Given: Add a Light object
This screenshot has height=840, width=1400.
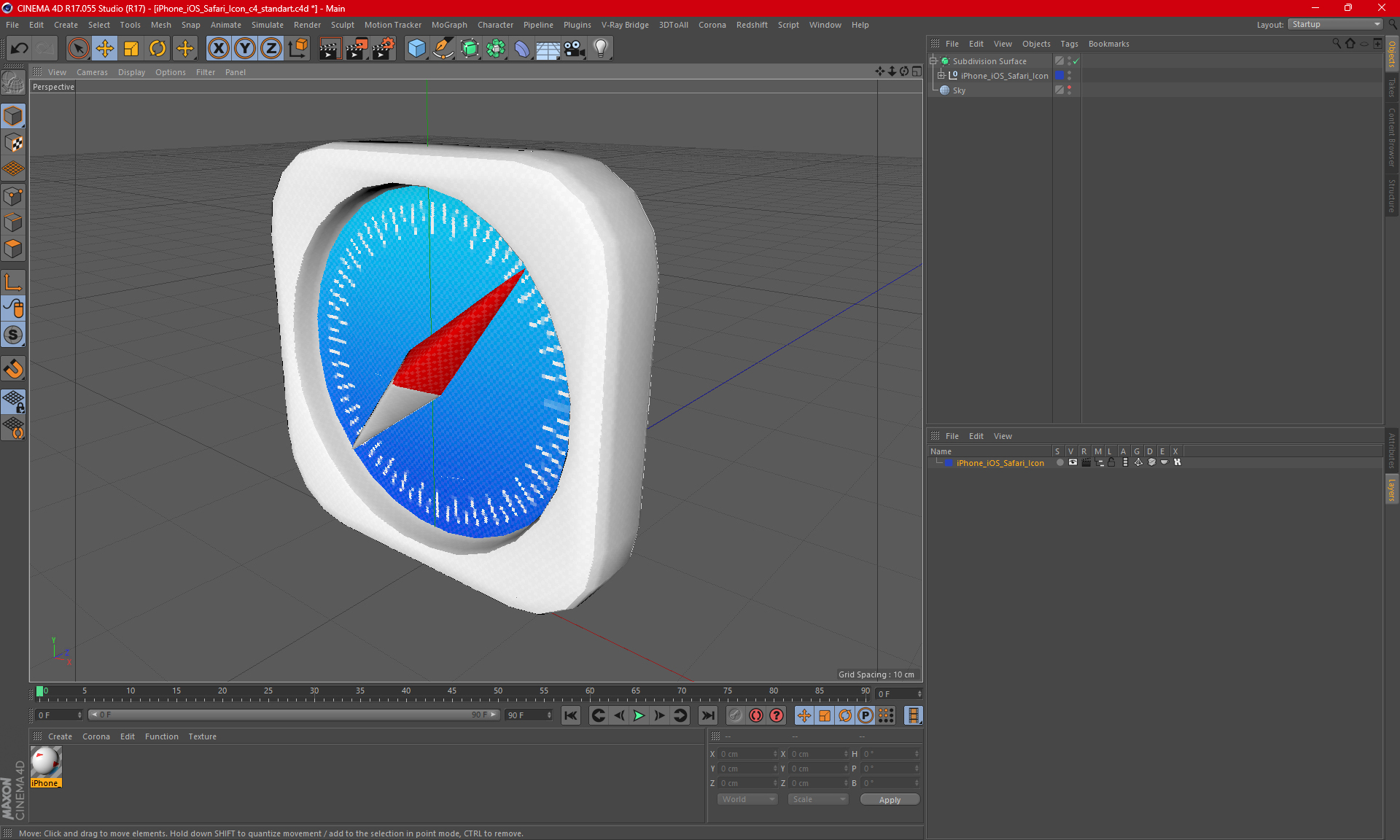Looking at the screenshot, I should (600, 49).
